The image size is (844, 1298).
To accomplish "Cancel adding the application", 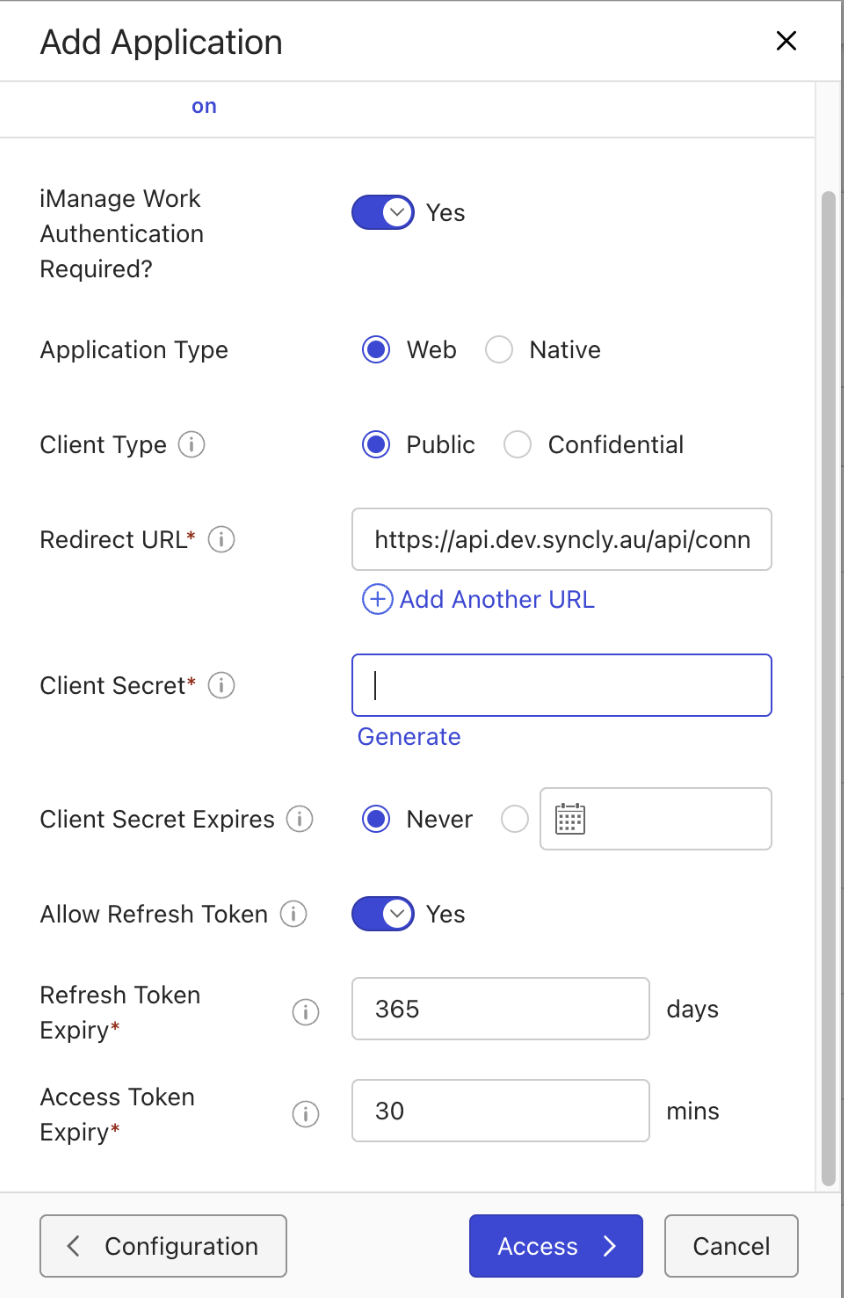I will point(731,1246).
